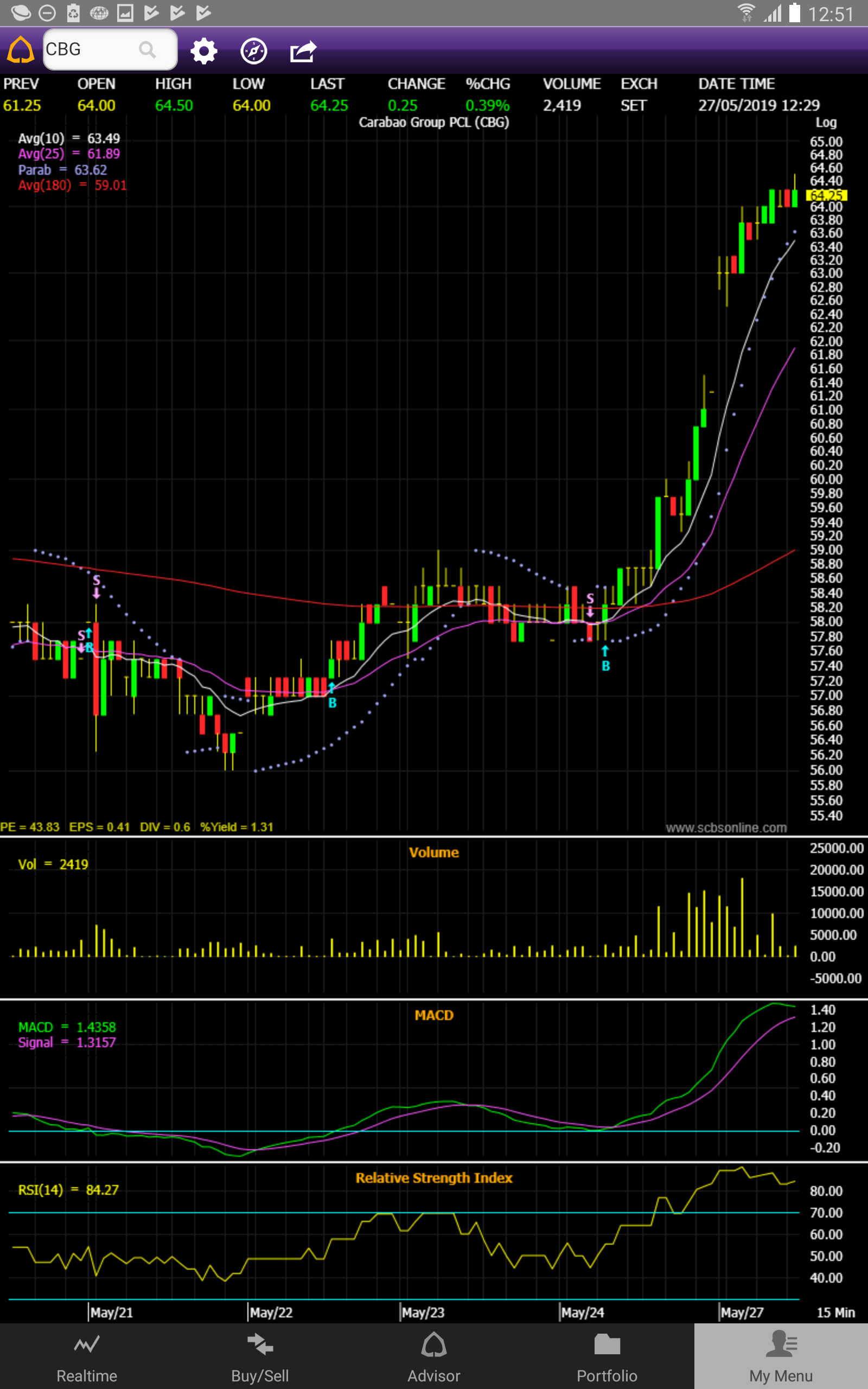This screenshot has width=868, height=1389.
Task: Click the CBG symbol search field
Action: click(110, 49)
